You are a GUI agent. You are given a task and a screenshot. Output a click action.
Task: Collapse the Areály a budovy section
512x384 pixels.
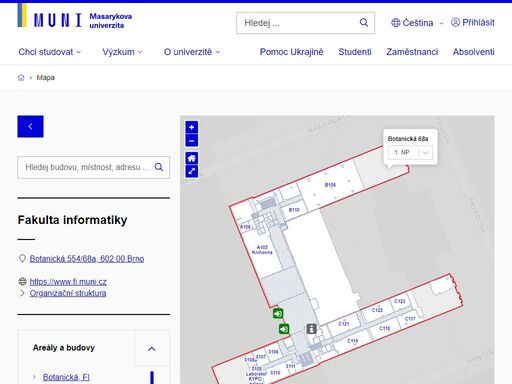pyautogui.click(x=152, y=348)
